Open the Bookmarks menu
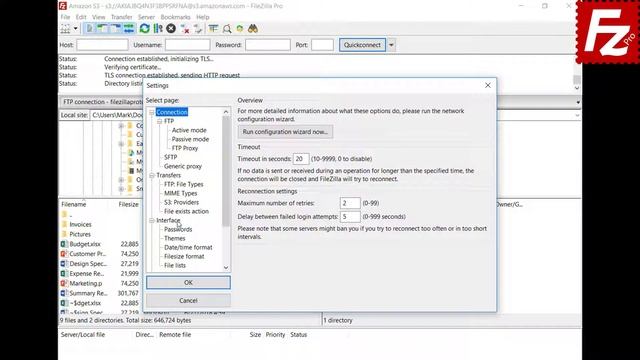 click(176, 17)
